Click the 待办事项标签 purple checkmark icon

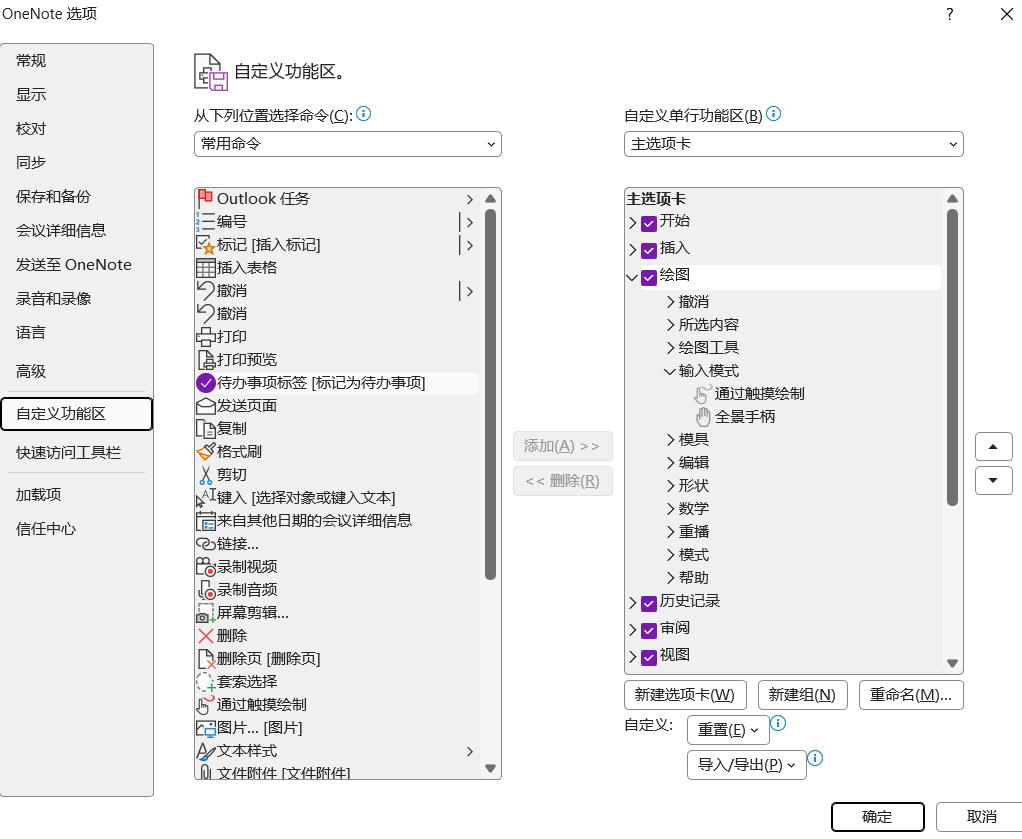(205, 383)
